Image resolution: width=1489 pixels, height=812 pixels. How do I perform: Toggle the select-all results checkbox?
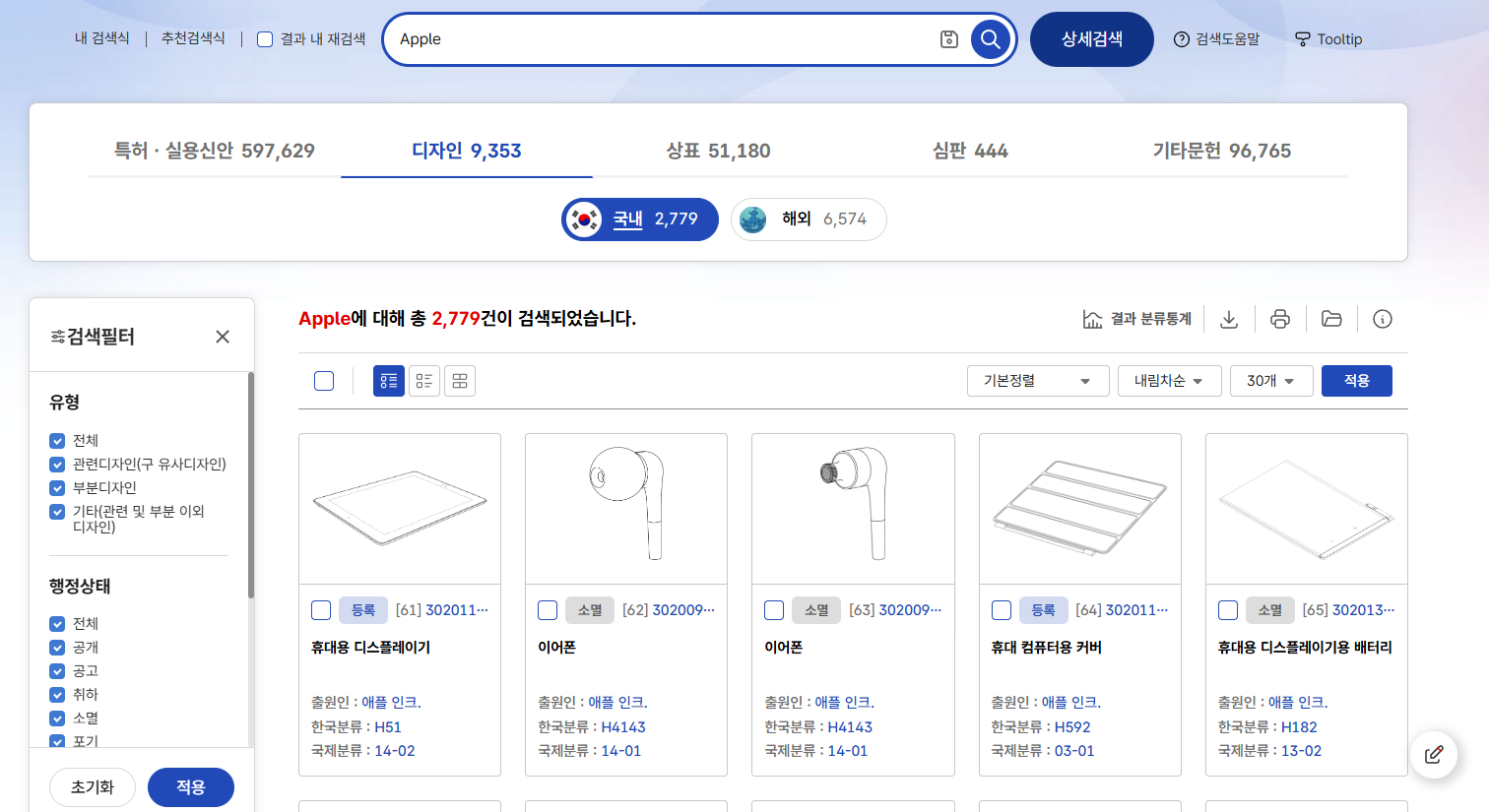click(324, 381)
